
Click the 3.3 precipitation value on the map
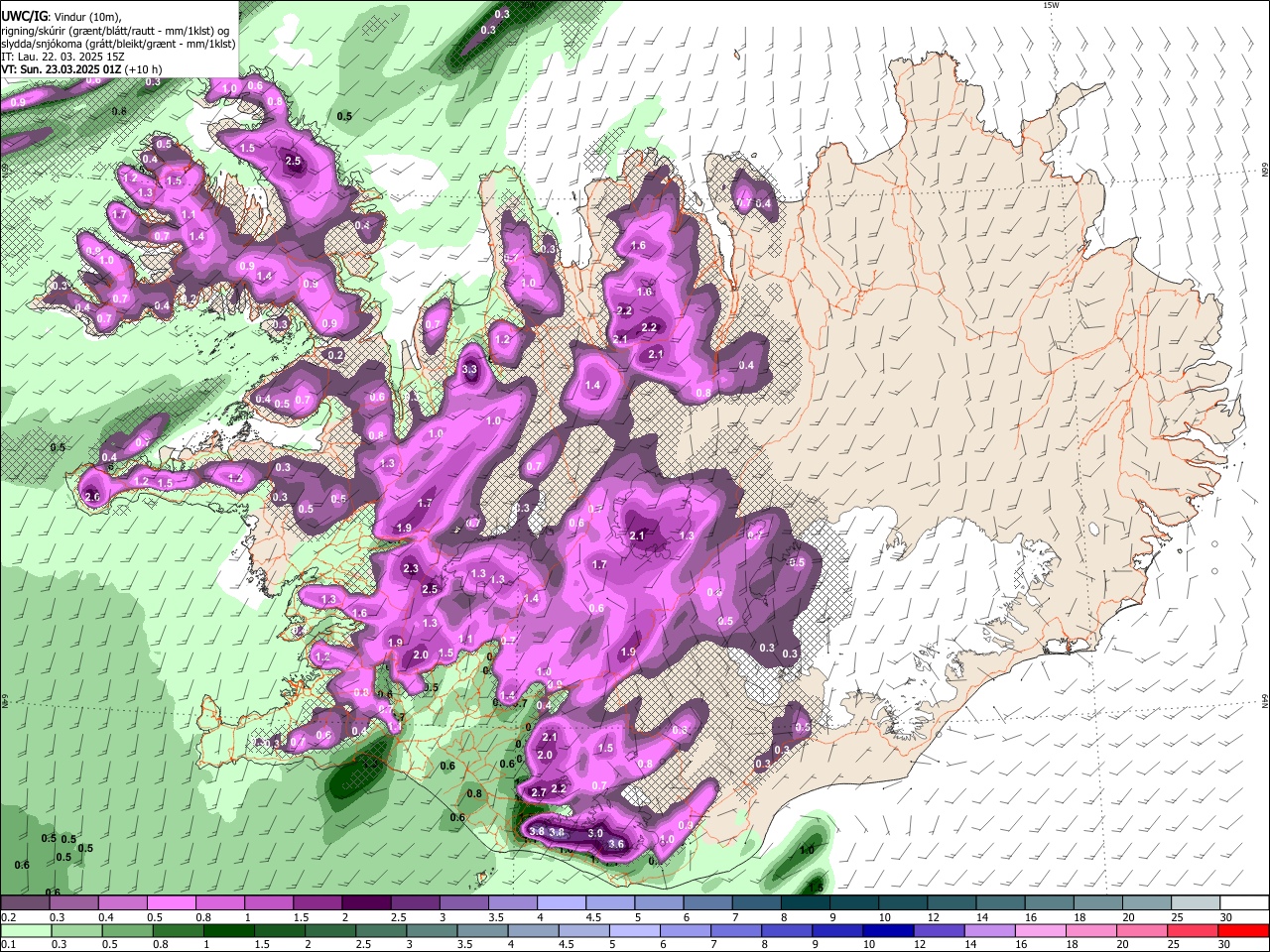coord(470,369)
